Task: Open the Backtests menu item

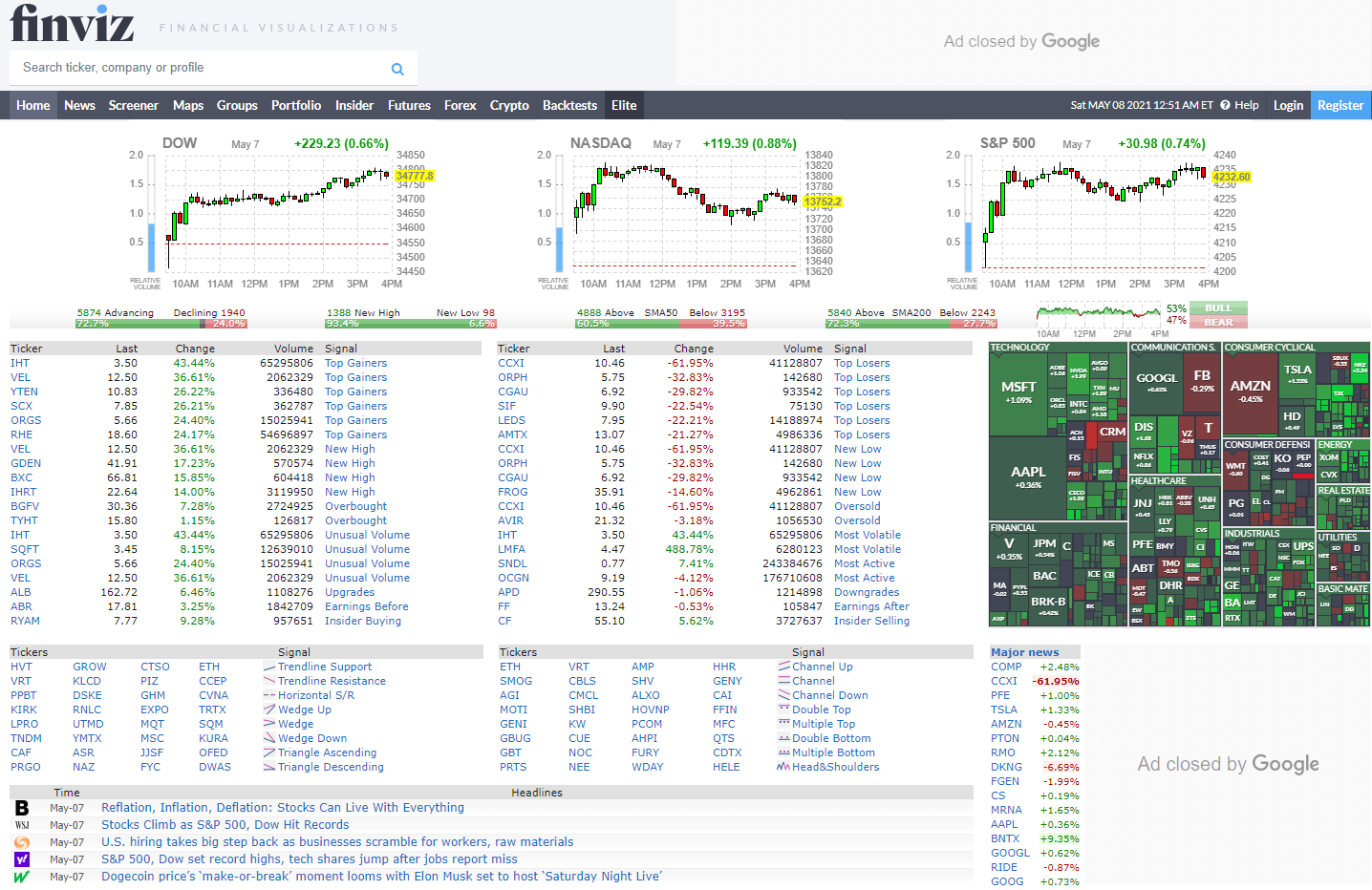Action: [569, 105]
